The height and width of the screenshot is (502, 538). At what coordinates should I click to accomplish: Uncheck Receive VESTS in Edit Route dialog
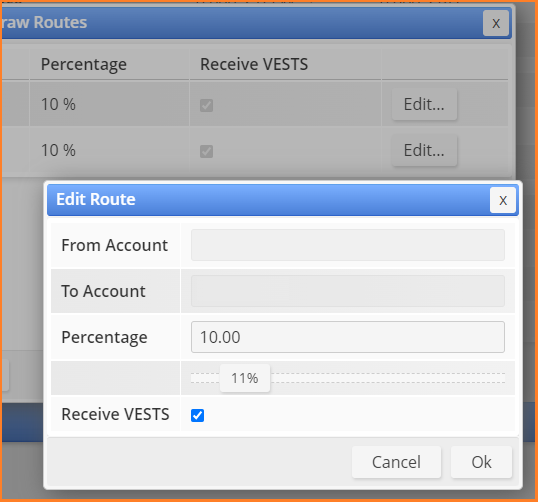pos(197,415)
